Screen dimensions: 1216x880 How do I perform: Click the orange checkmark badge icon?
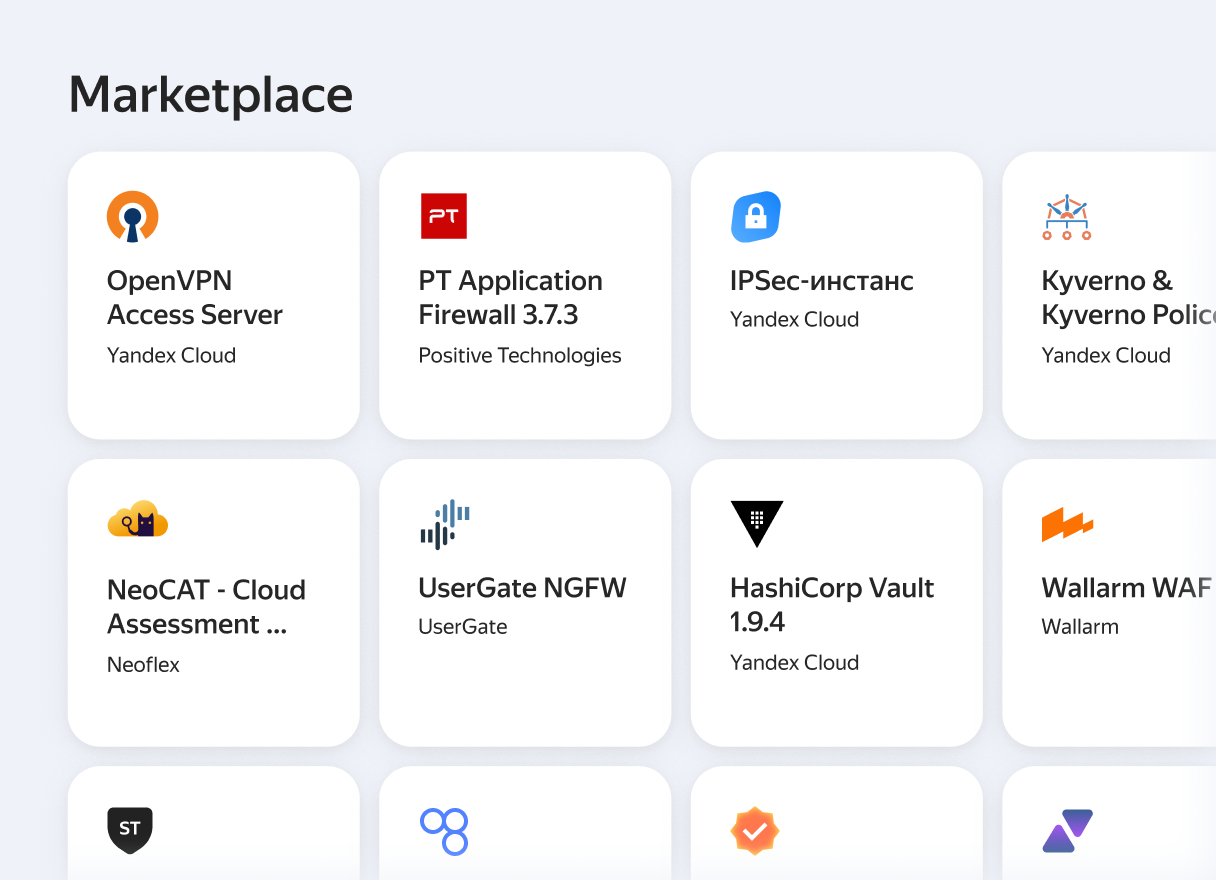[755, 831]
